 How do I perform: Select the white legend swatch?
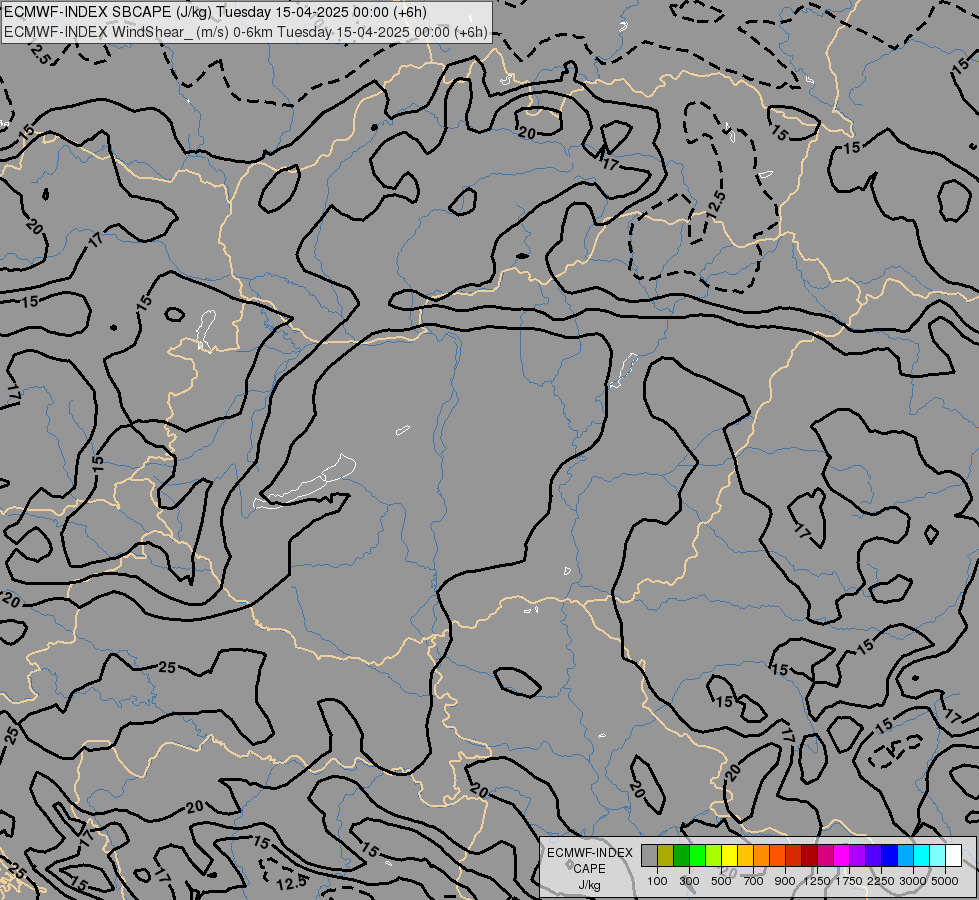coord(953,855)
